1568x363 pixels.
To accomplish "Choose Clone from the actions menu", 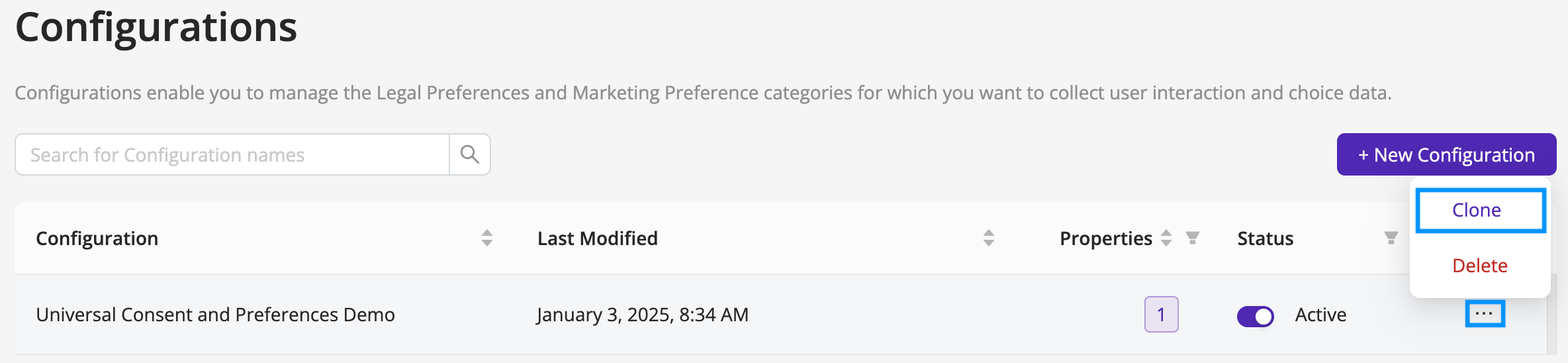I will 1481,211.
